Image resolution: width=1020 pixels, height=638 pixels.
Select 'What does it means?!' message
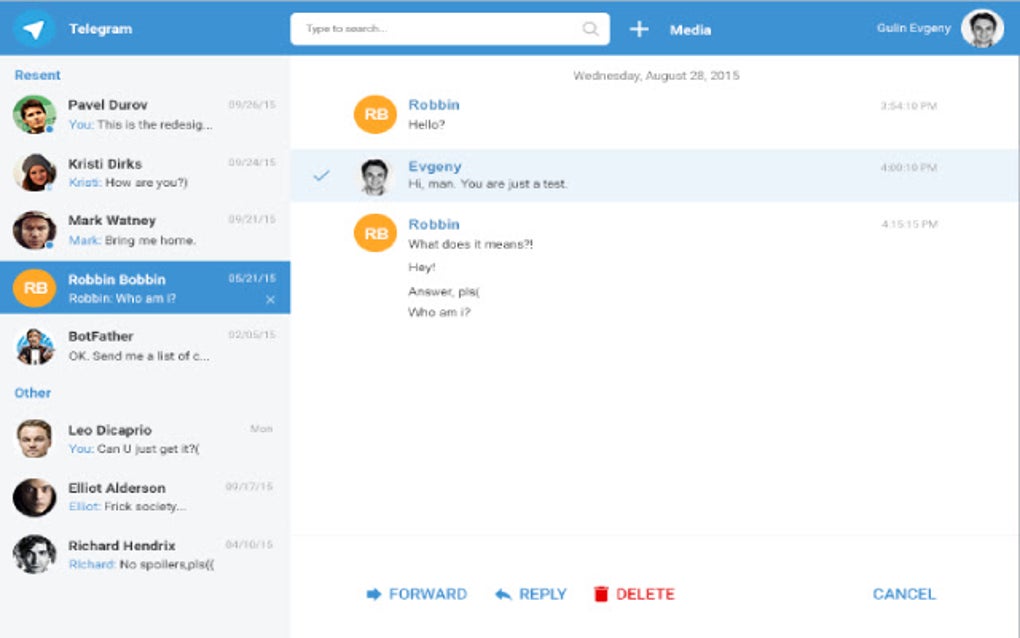click(x=470, y=245)
